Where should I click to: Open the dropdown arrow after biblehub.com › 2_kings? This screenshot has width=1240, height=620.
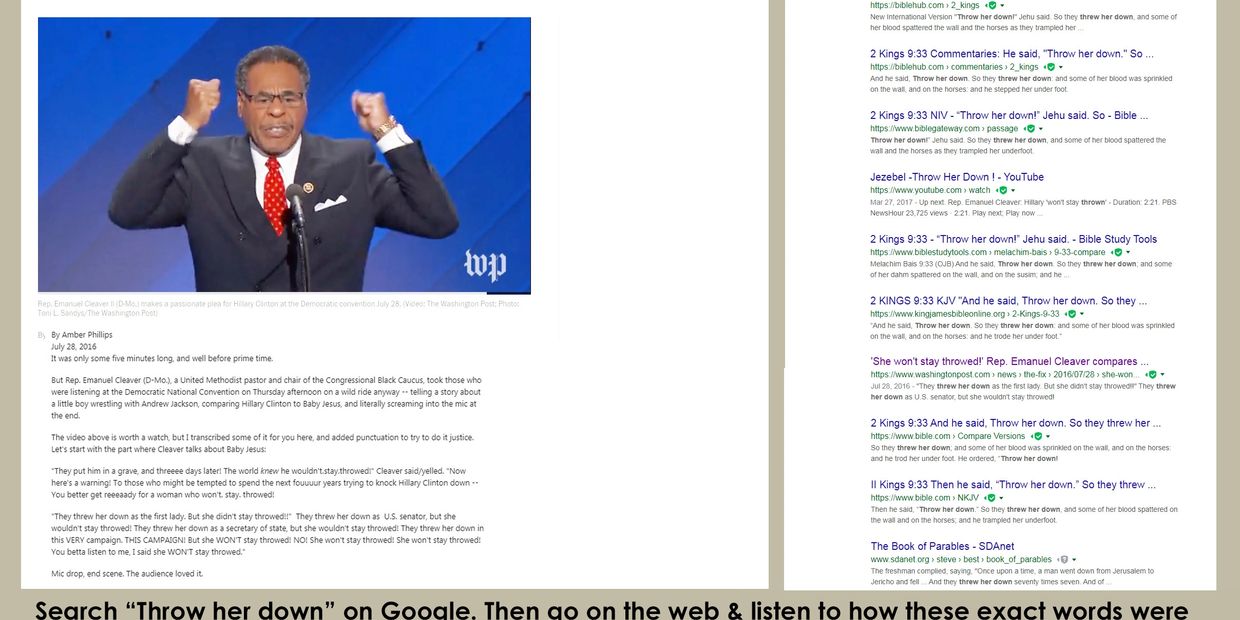point(1002,6)
